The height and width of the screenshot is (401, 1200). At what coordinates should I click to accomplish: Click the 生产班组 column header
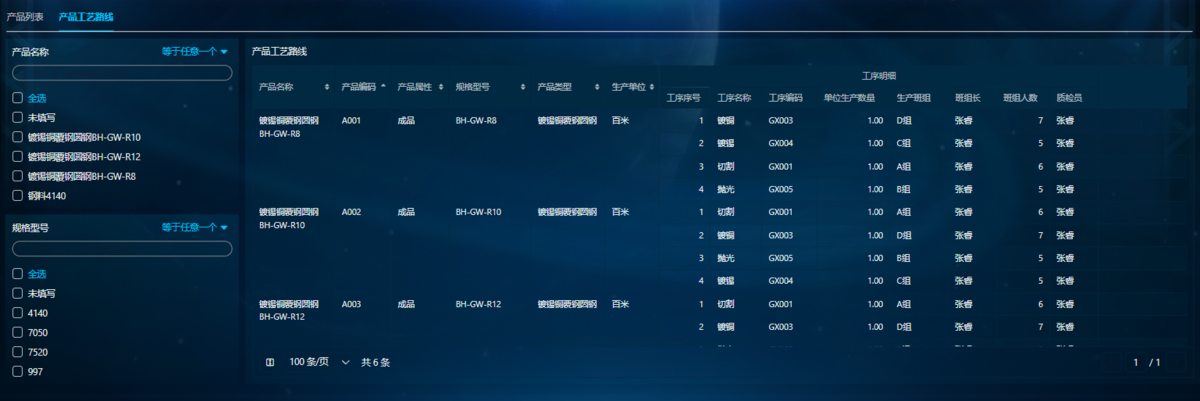[914, 98]
